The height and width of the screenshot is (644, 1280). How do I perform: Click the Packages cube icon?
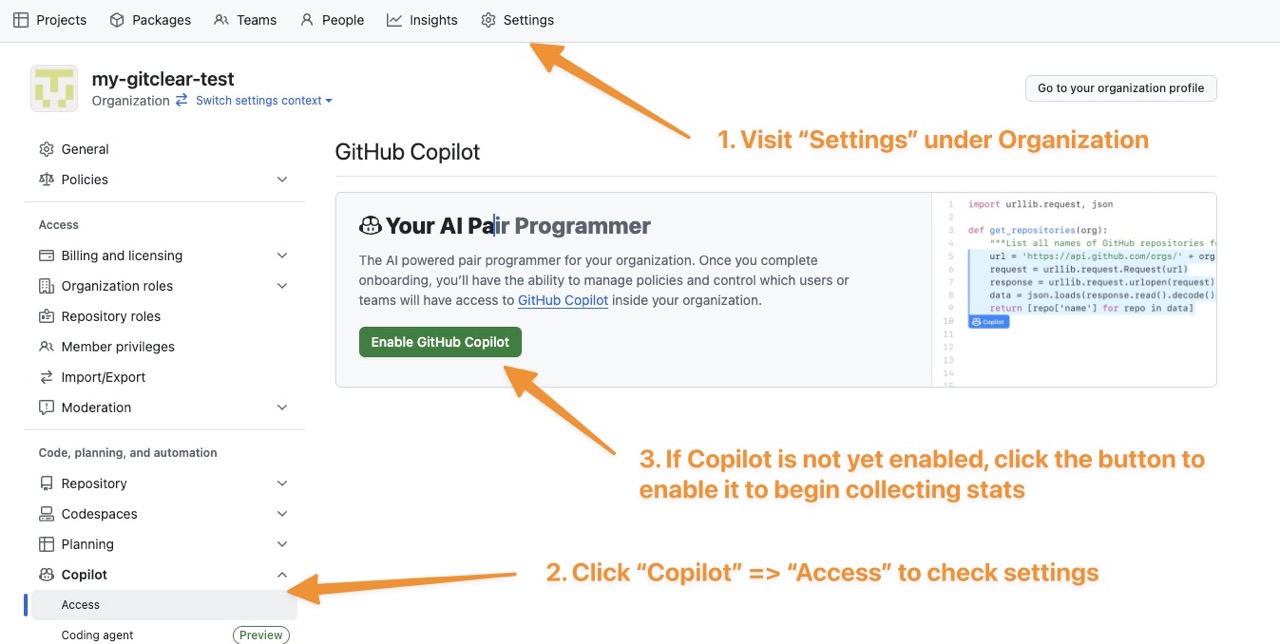click(x=117, y=20)
